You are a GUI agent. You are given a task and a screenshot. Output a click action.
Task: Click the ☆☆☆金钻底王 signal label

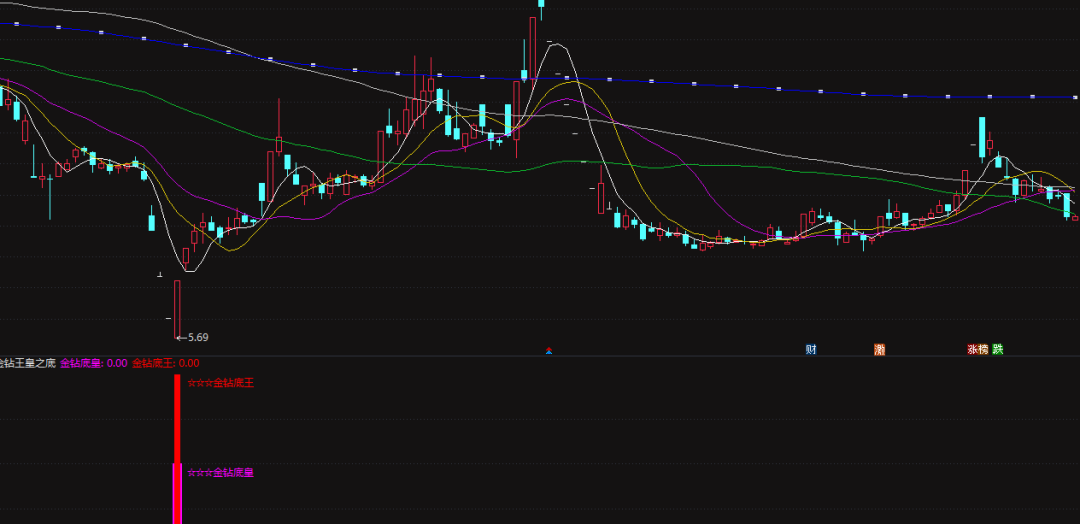[x=220, y=383]
